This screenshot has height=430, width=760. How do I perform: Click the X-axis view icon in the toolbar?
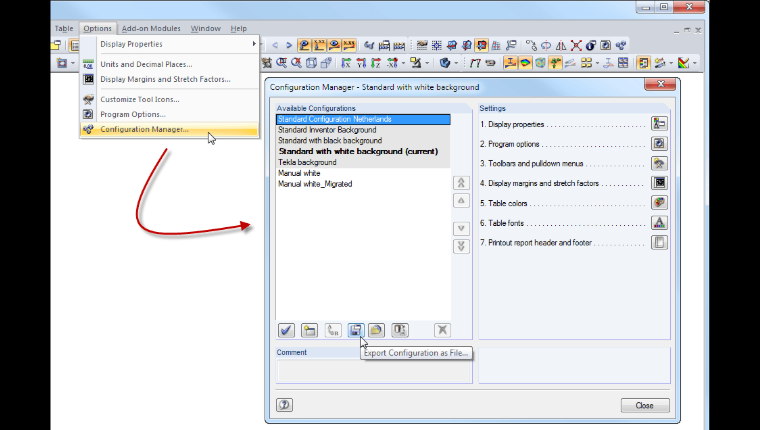point(346,63)
